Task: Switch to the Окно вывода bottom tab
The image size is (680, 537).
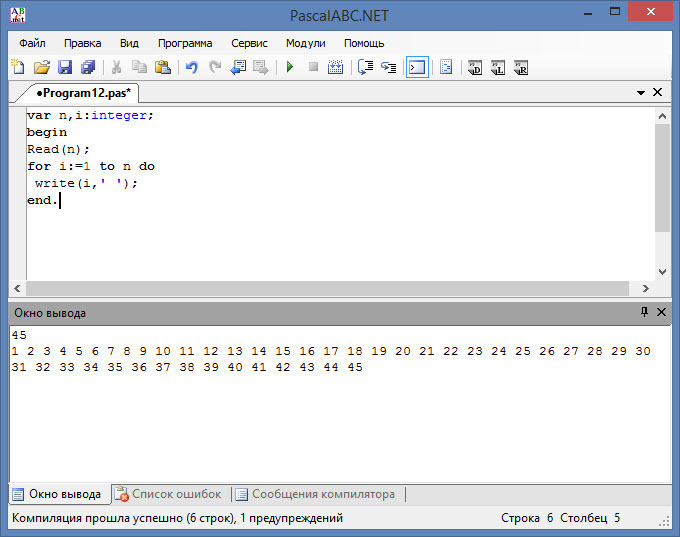Action: [x=58, y=494]
